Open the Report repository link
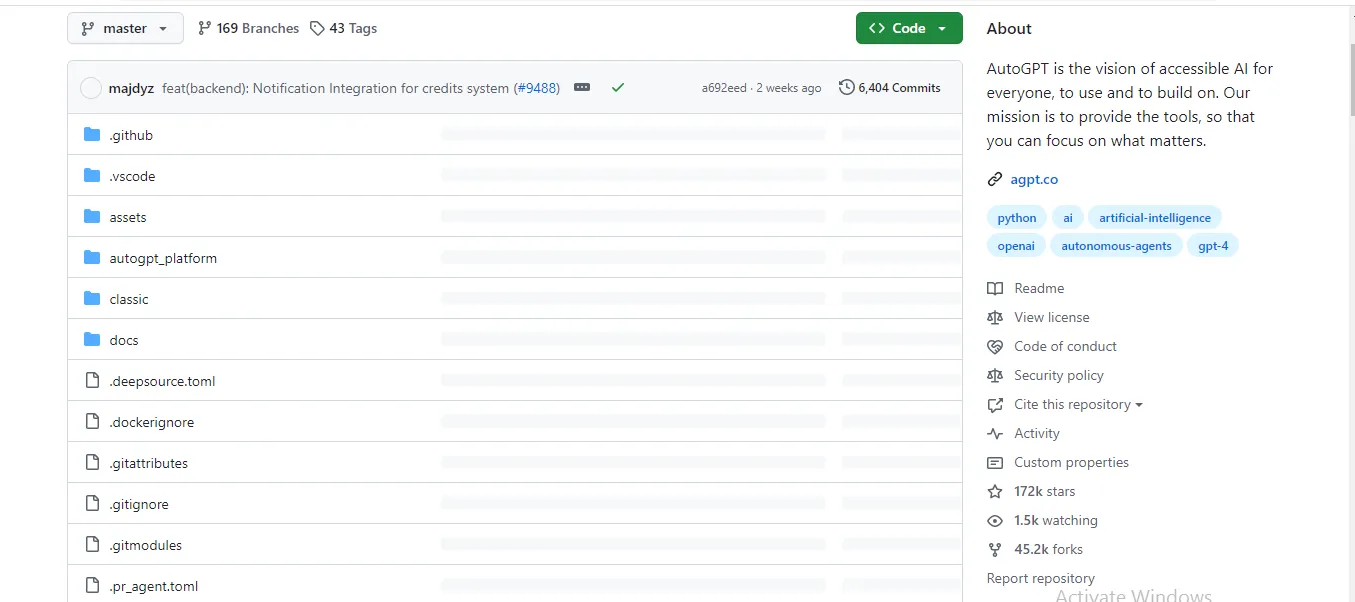 (x=1041, y=578)
